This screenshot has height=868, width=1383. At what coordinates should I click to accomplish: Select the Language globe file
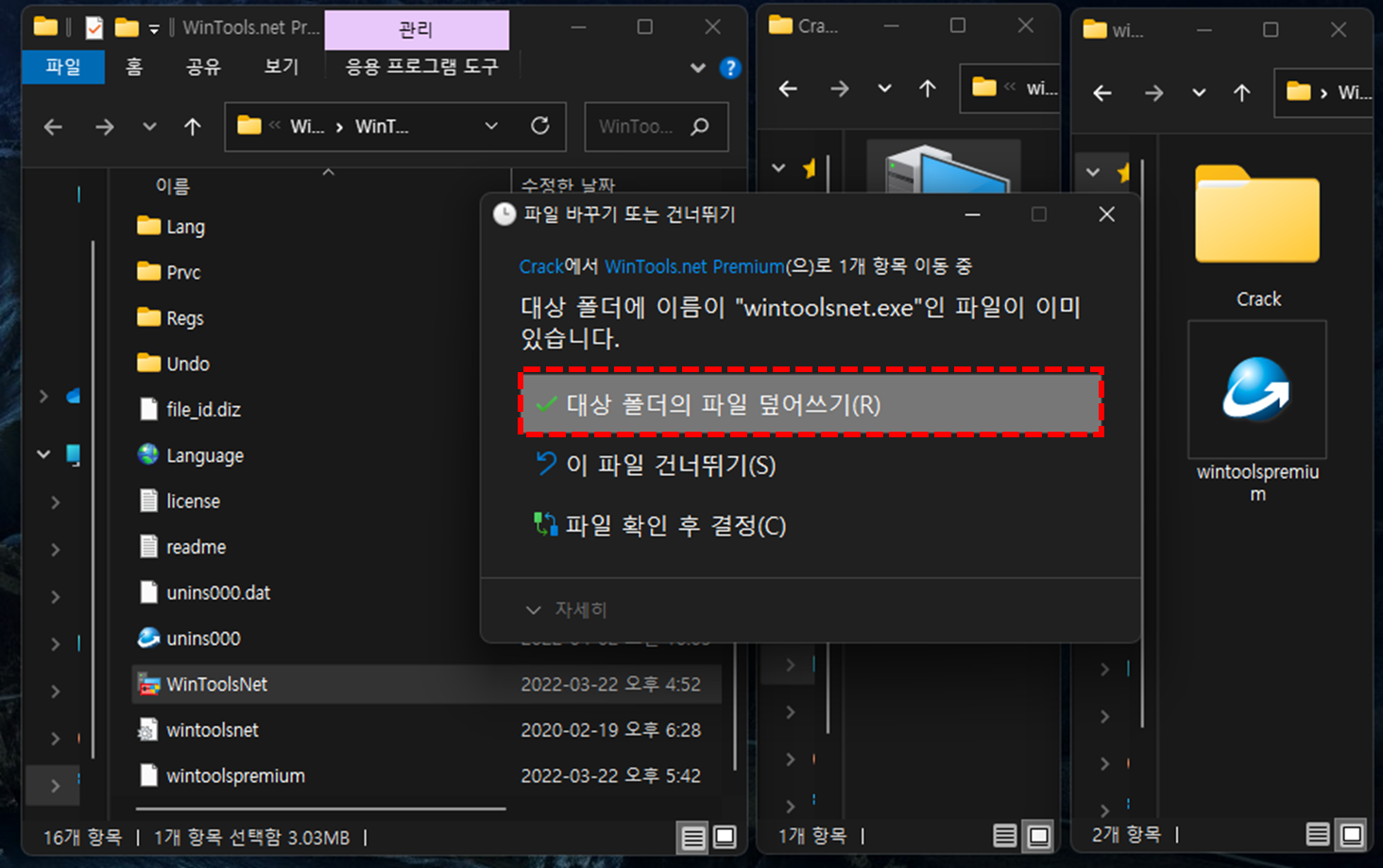click(x=191, y=455)
